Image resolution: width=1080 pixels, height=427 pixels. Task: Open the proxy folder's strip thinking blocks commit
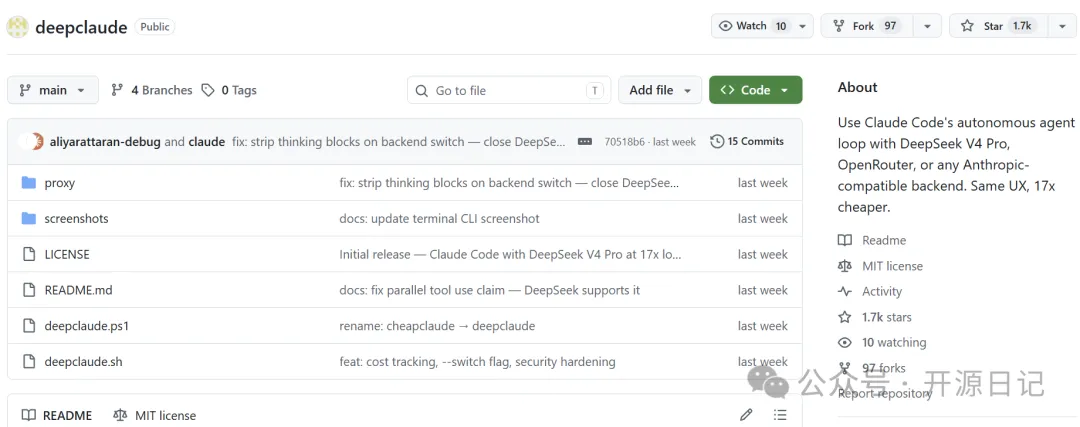[x=510, y=183]
